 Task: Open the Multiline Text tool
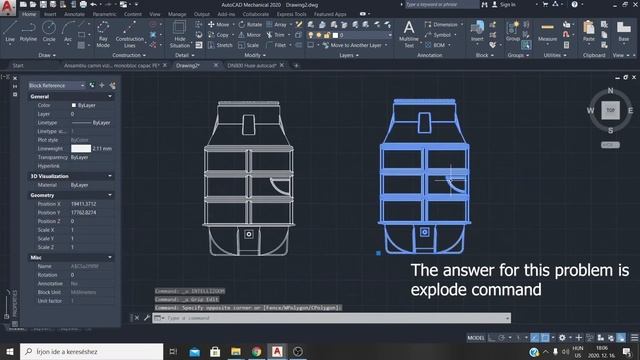[409, 34]
